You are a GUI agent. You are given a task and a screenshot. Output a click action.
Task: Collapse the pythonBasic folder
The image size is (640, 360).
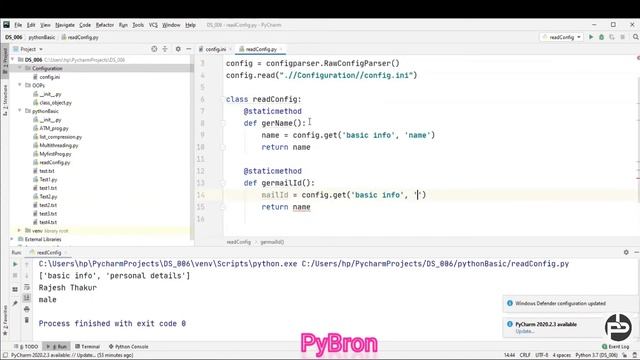pyautogui.click(x=20, y=111)
